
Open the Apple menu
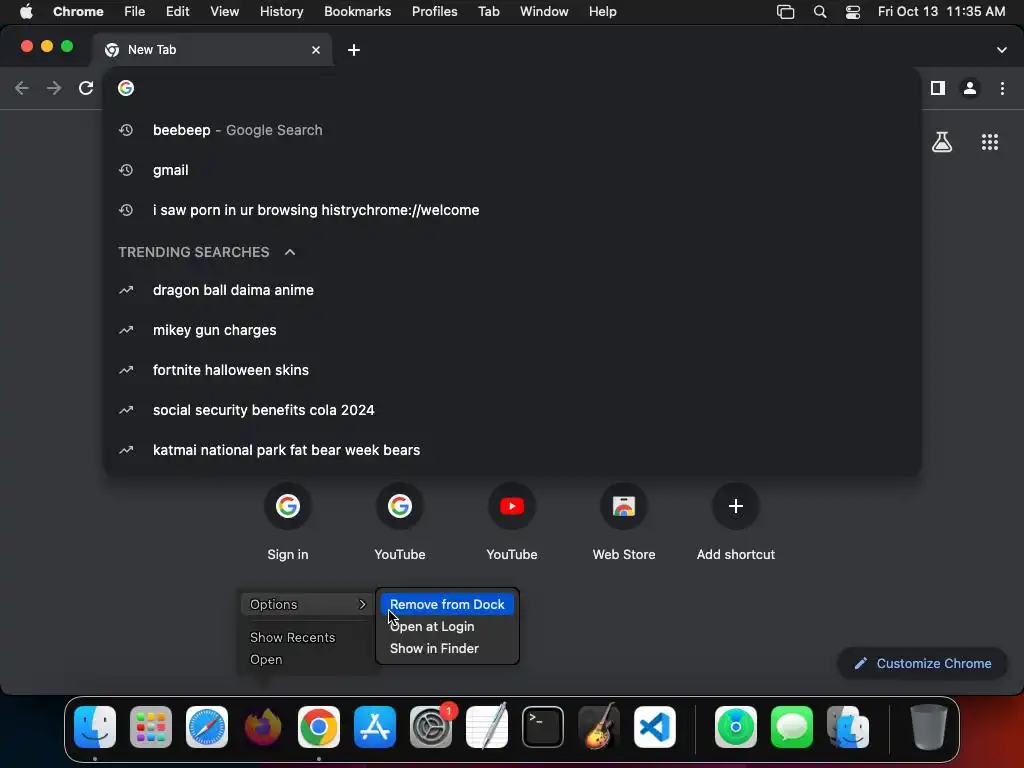(26, 12)
